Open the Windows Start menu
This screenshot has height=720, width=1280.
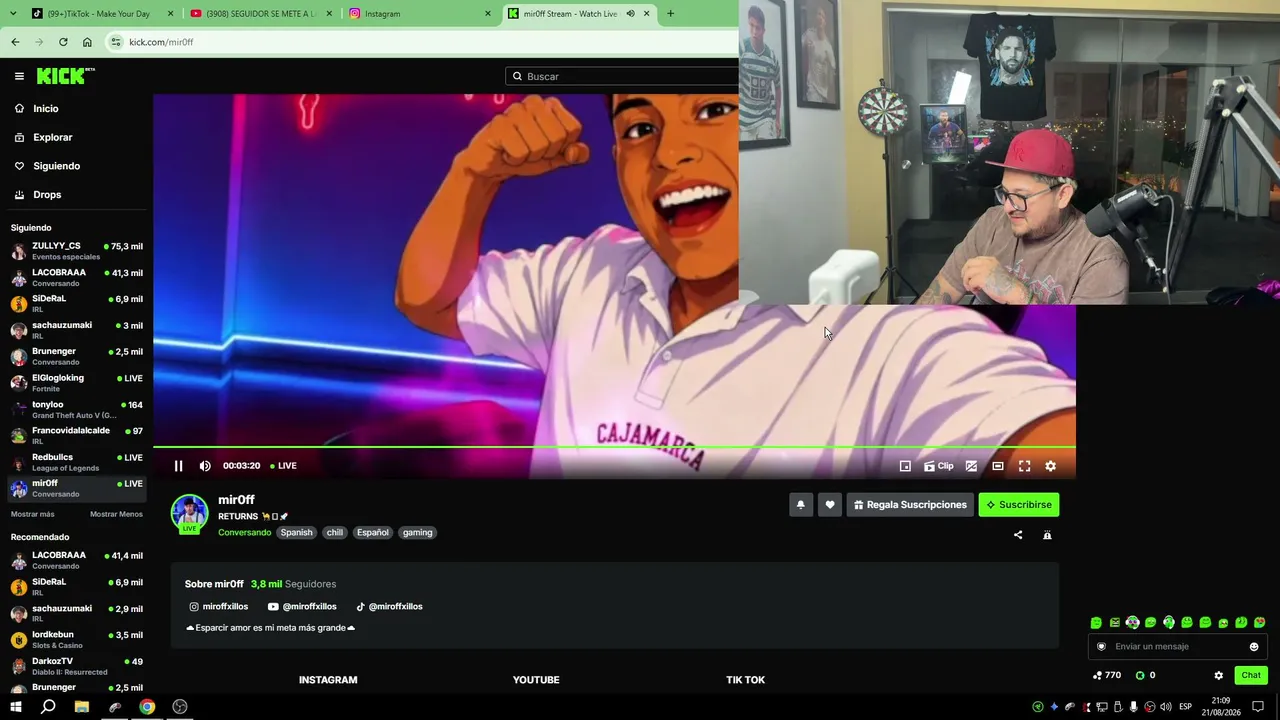(16, 707)
